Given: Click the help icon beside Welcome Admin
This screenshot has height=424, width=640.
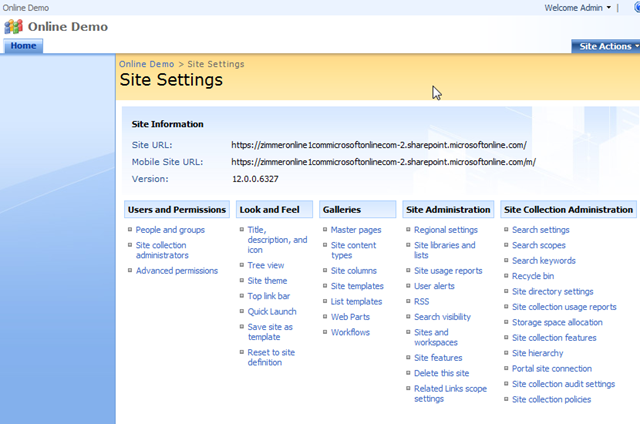Looking at the screenshot, I should [636, 8].
